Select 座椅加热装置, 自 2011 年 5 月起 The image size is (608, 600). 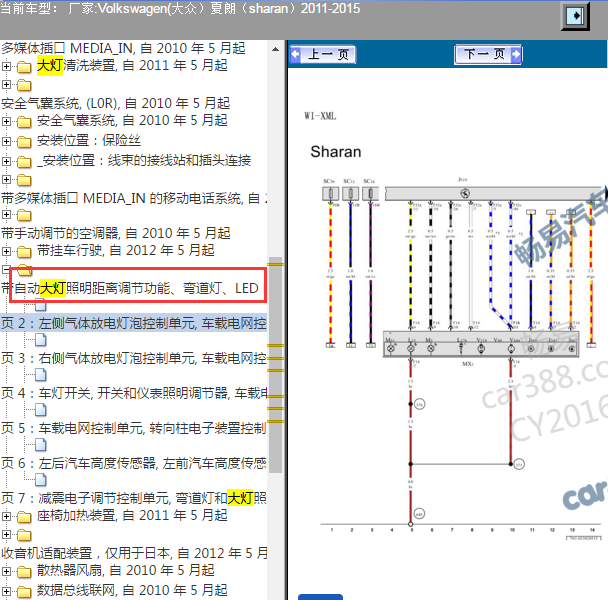pyautogui.click(x=132, y=516)
